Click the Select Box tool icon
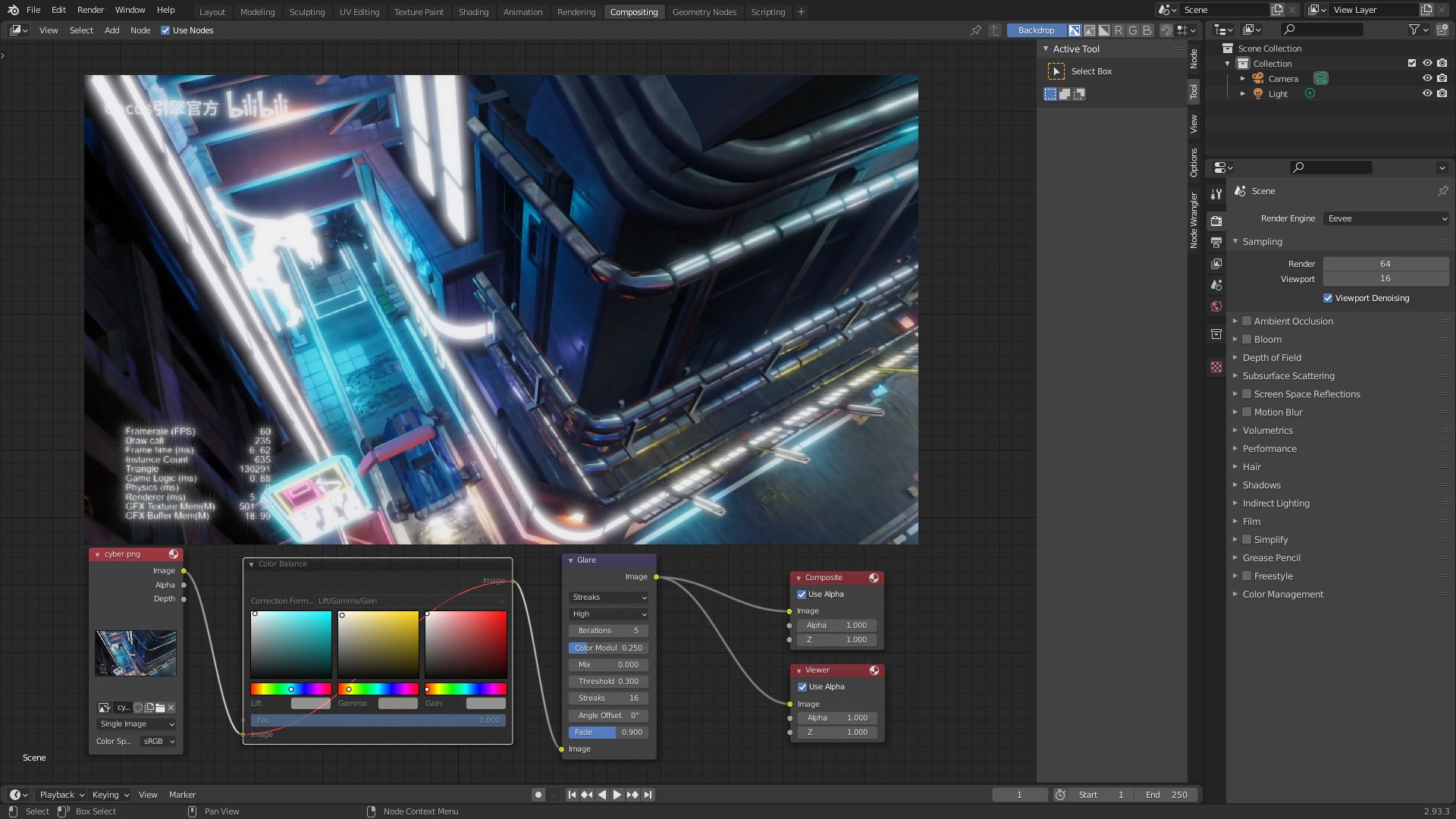This screenshot has width=1456, height=819. pos(1056,71)
